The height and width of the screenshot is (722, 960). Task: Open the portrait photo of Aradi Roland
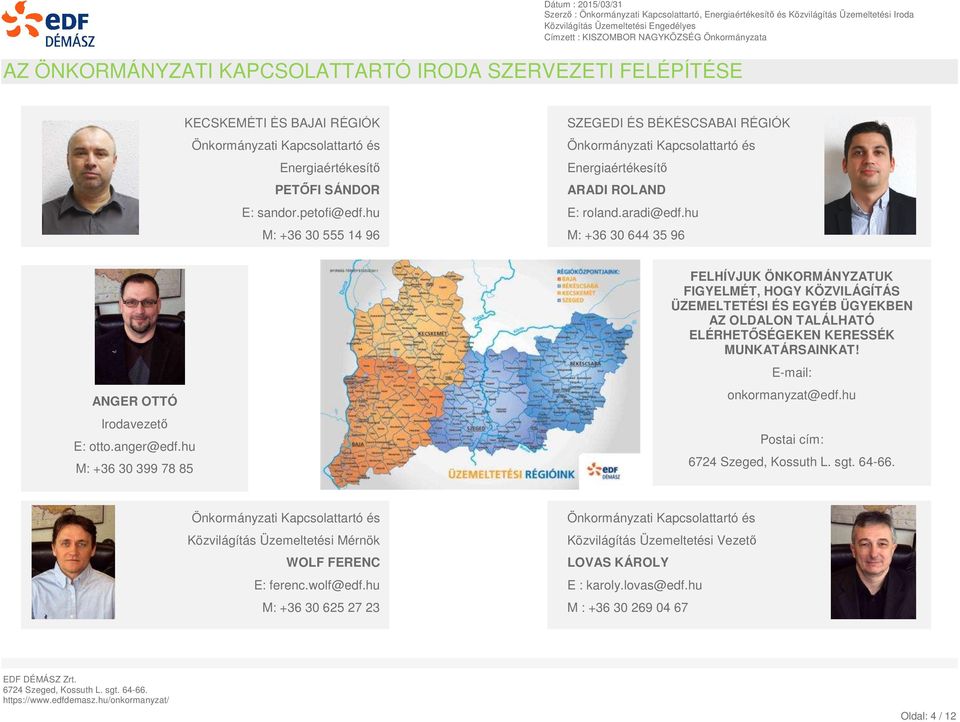point(869,176)
